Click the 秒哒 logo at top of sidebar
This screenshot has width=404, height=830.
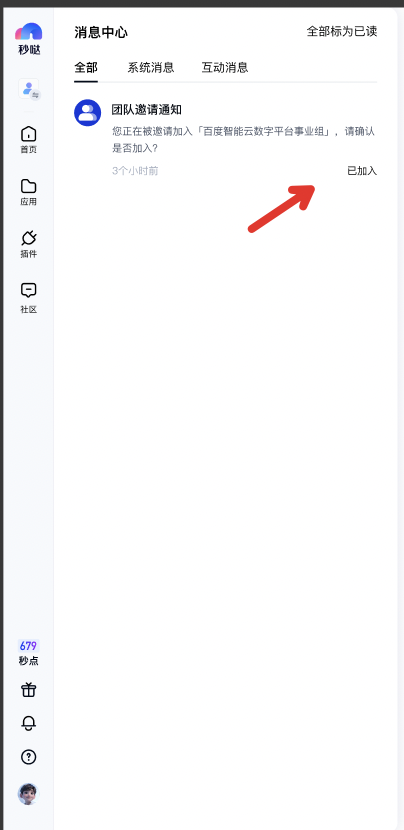coord(29,39)
